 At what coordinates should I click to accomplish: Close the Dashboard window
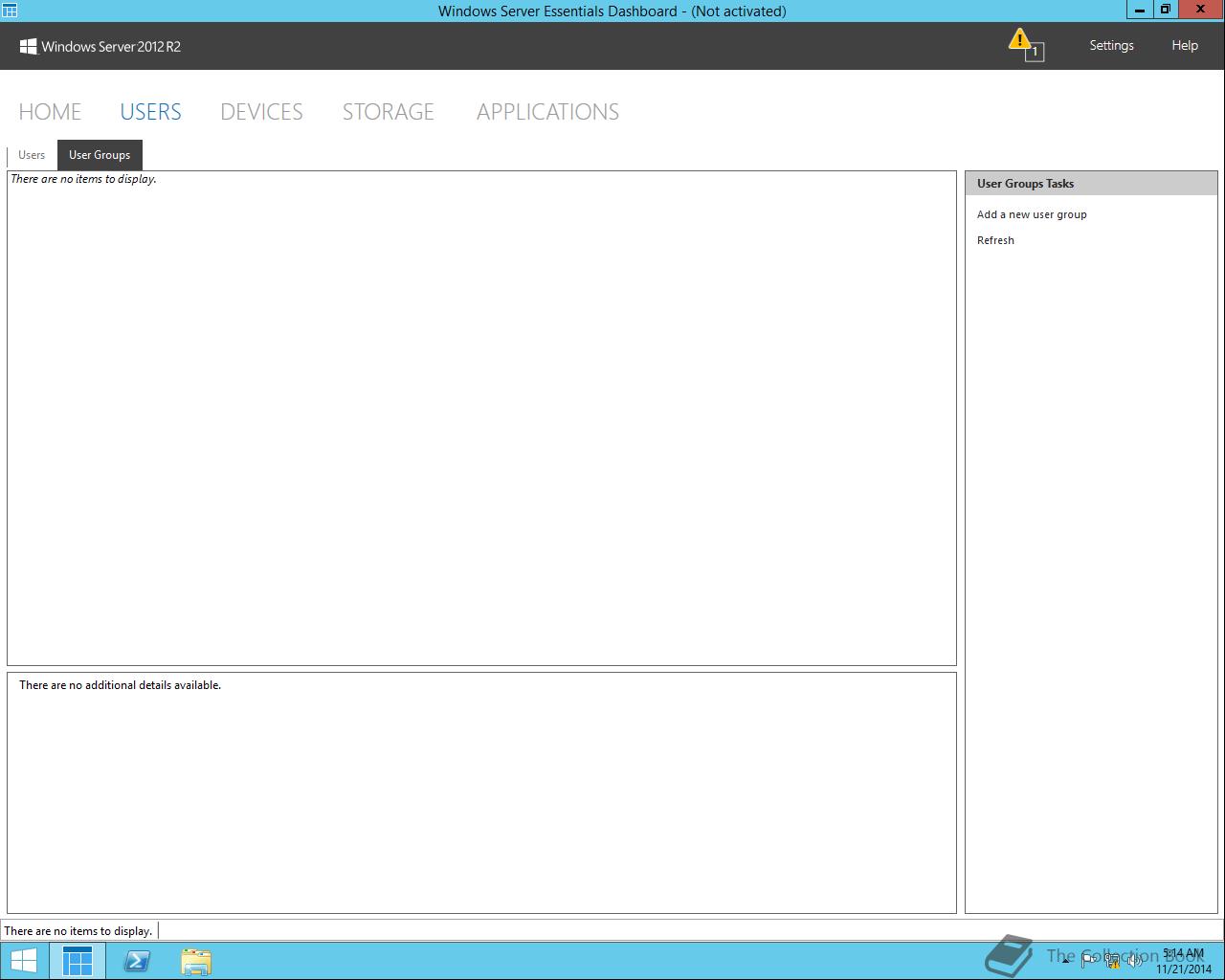[x=1199, y=10]
